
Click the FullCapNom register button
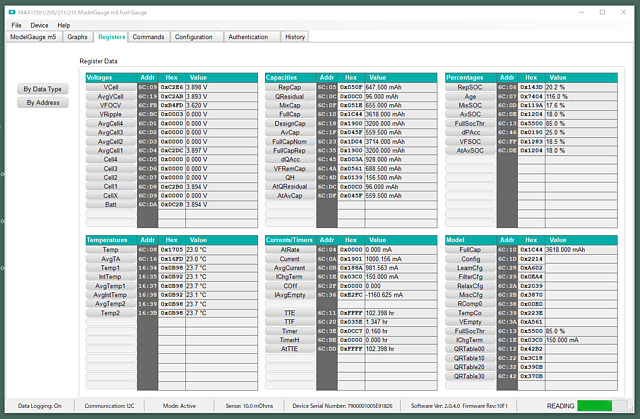tap(290, 142)
